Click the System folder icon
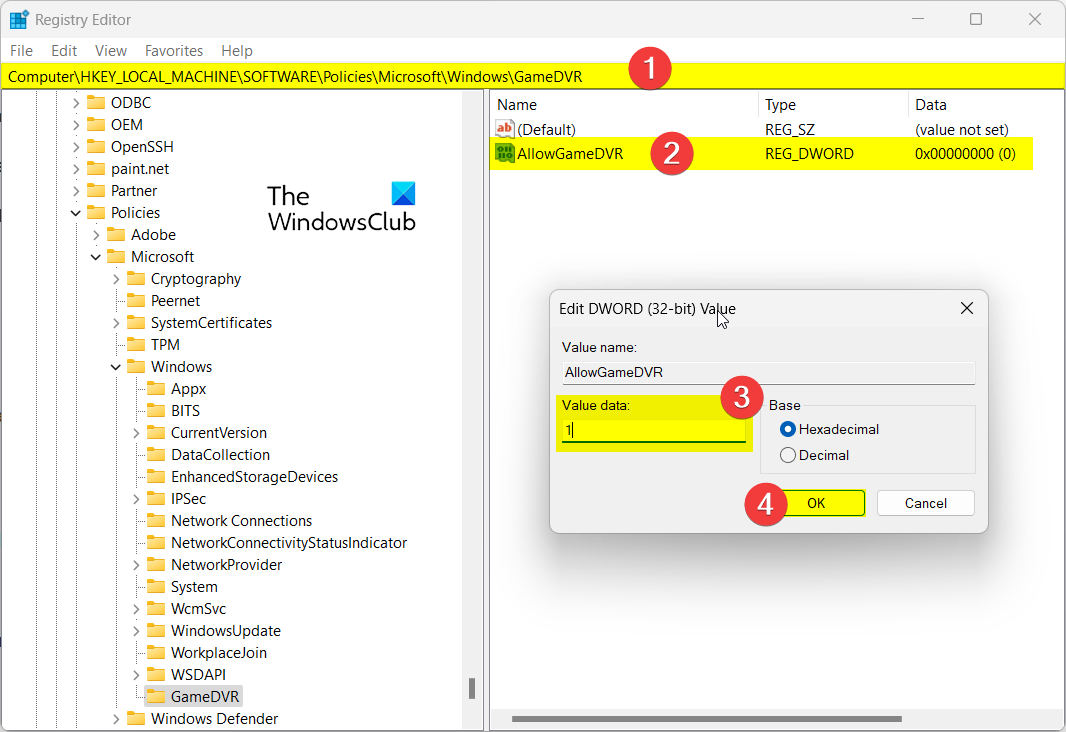The height and width of the screenshot is (732, 1066). 156,587
